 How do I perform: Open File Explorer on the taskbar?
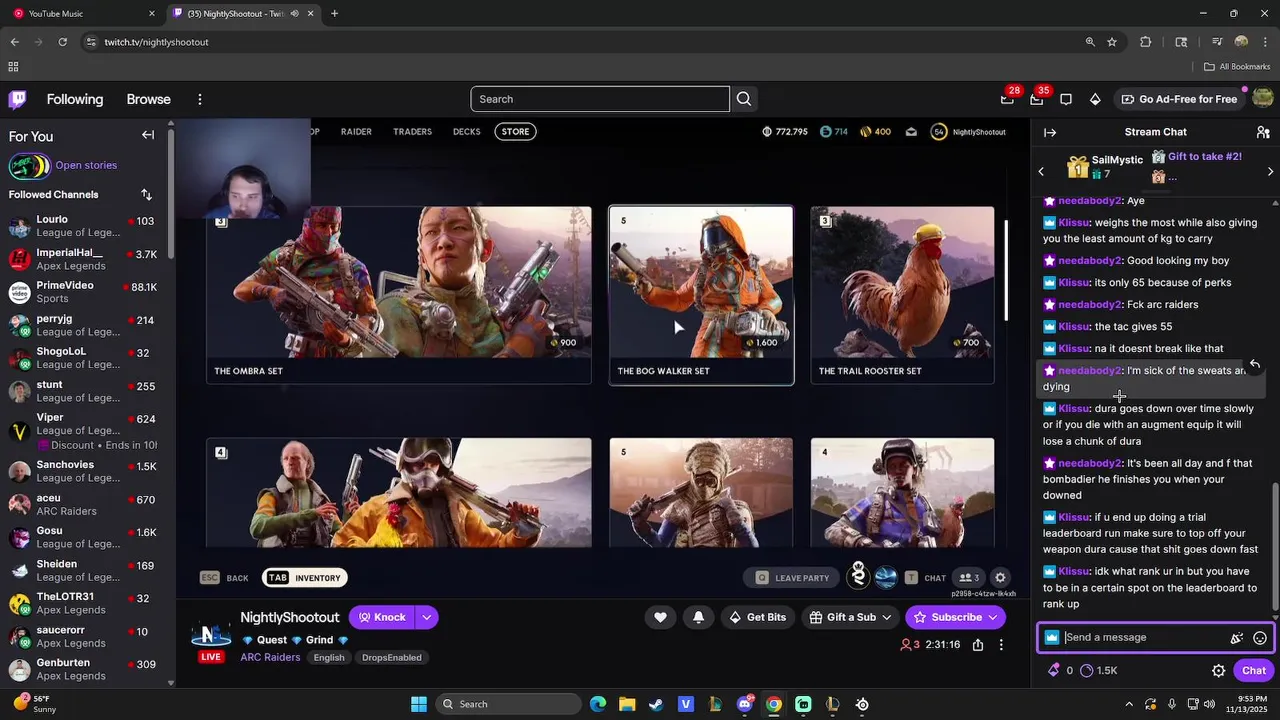(626, 704)
